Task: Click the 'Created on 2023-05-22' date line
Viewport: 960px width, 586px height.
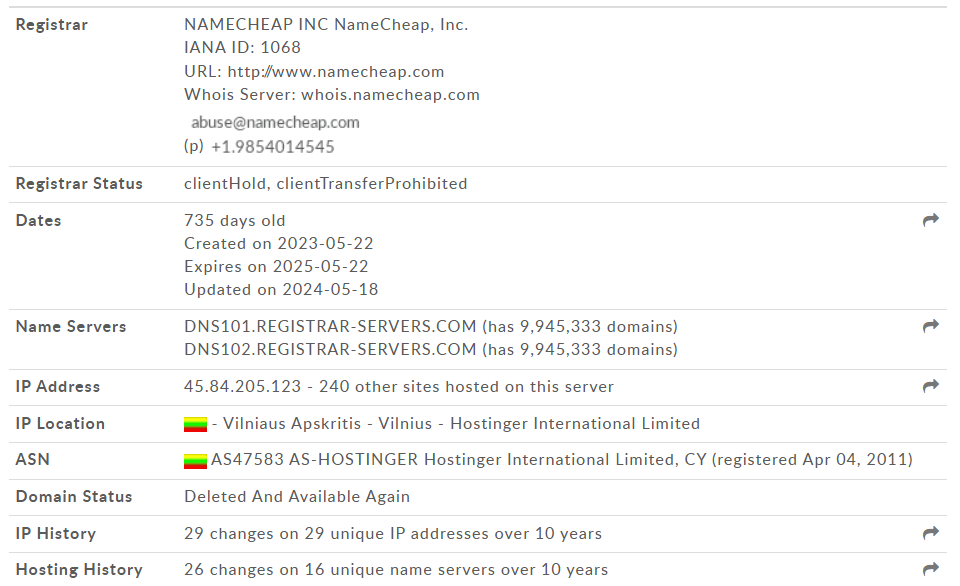Action: coord(279,244)
